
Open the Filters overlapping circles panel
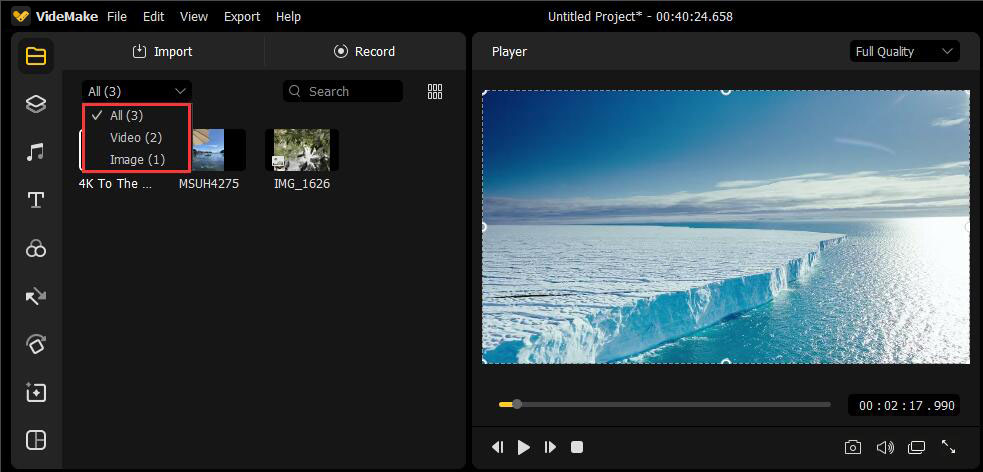tap(36, 249)
